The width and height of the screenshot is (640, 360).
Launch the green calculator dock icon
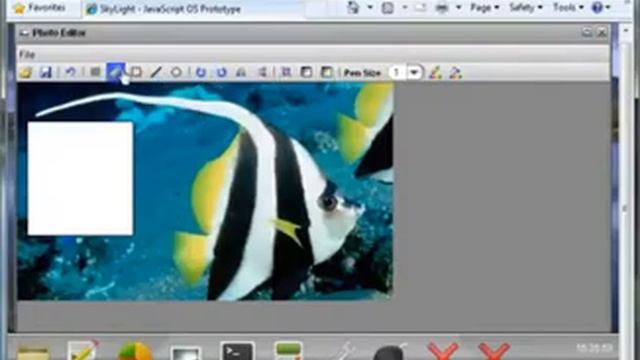(289, 351)
